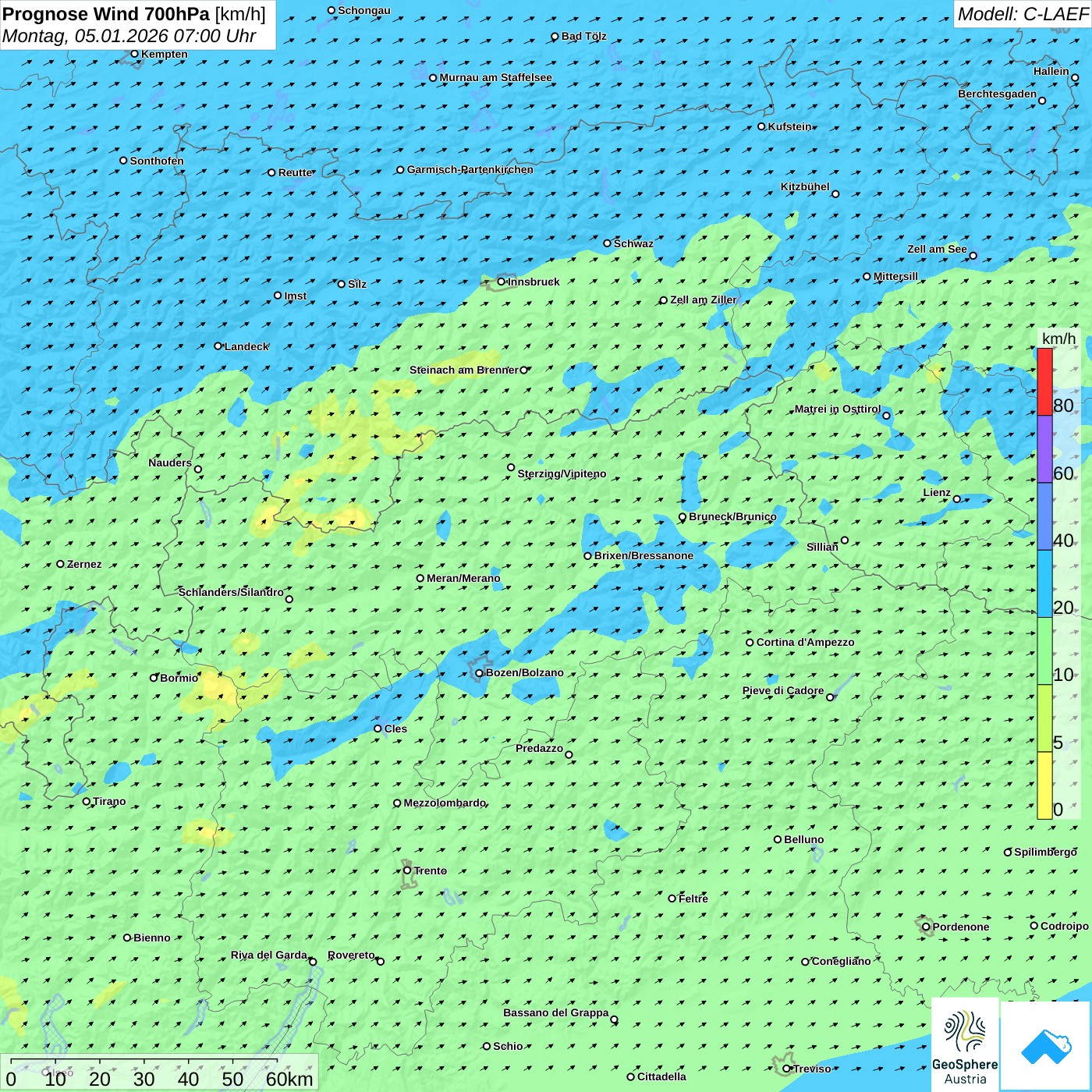Click the Modell: C-LAEF label
Image resolution: width=1092 pixels, height=1092 pixels.
coord(1022,14)
